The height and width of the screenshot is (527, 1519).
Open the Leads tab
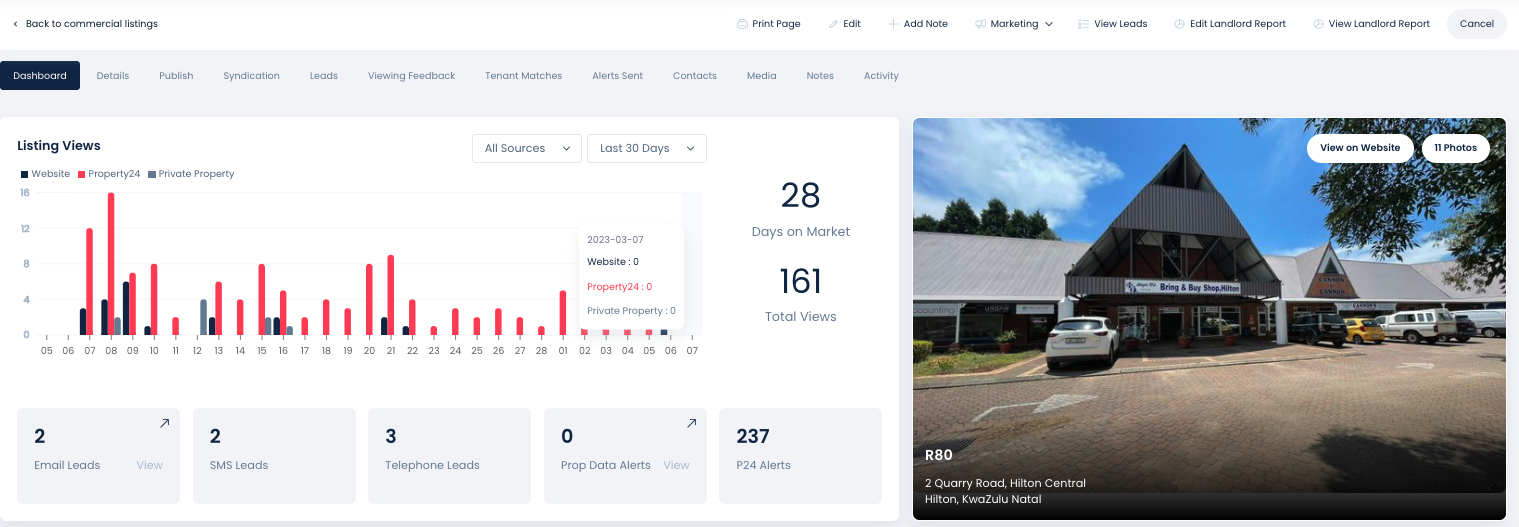pyautogui.click(x=324, y=76)
